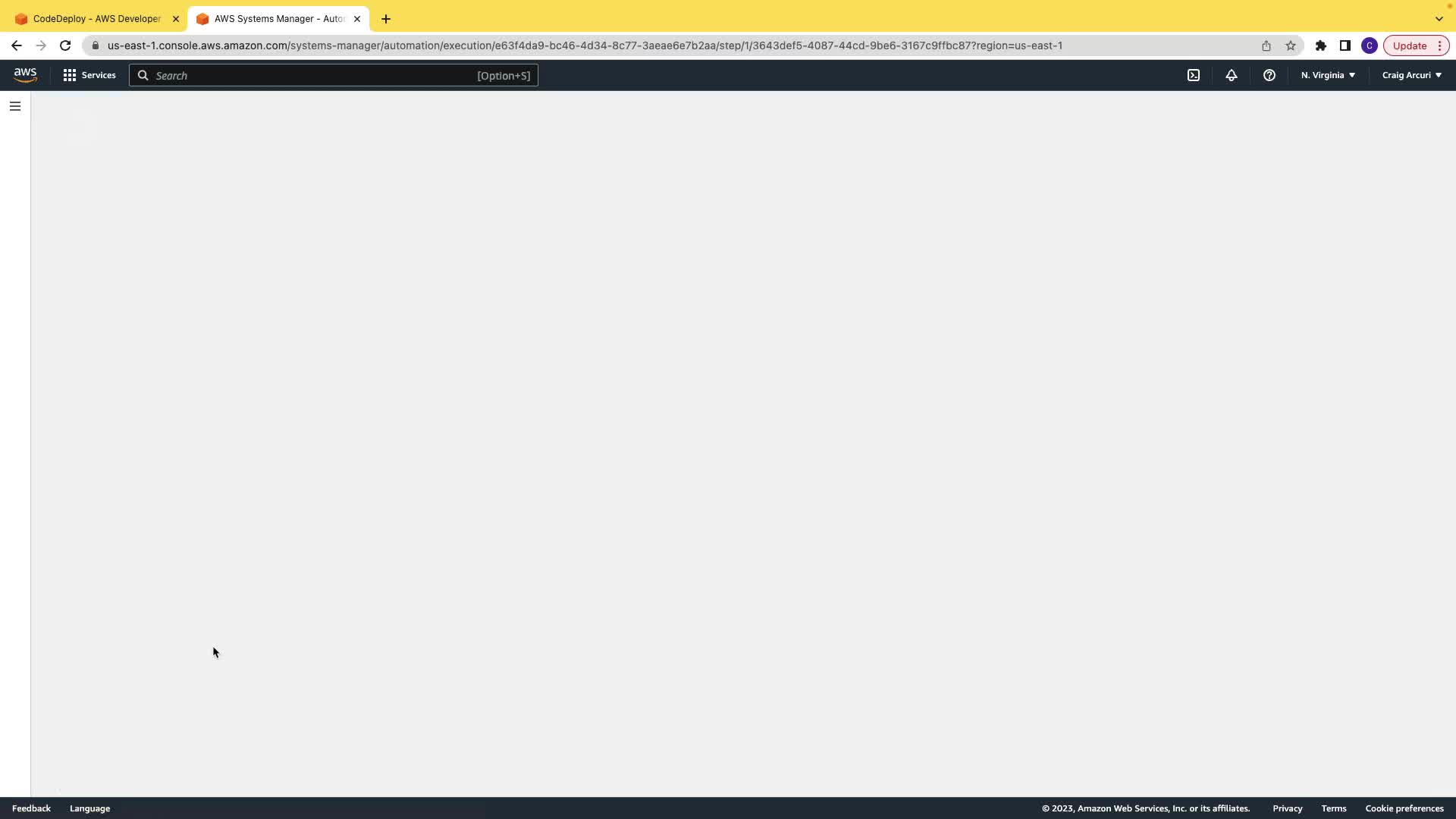
Task: Click the help question mark icon
Action: [1269, 75]
